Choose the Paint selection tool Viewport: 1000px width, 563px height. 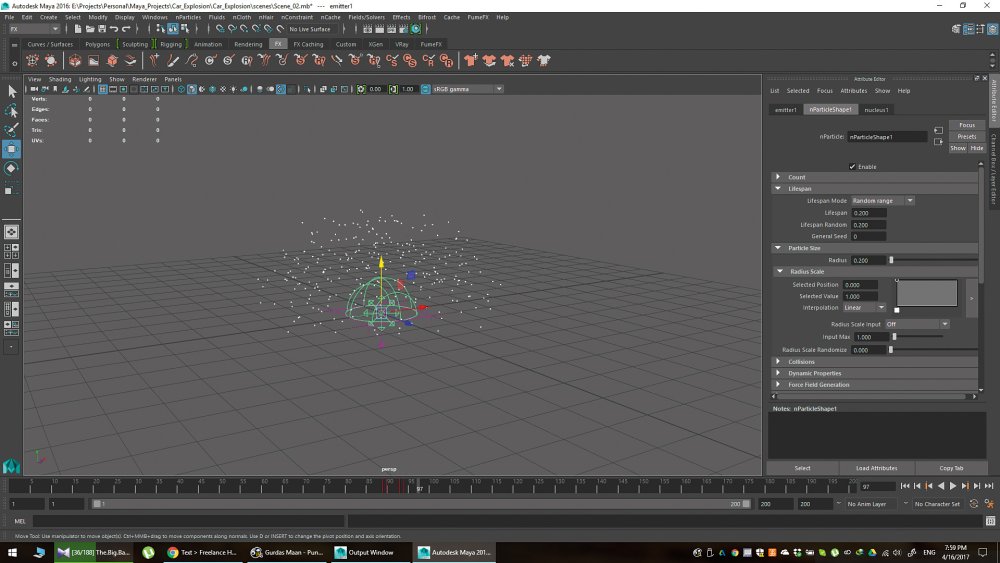11,130
